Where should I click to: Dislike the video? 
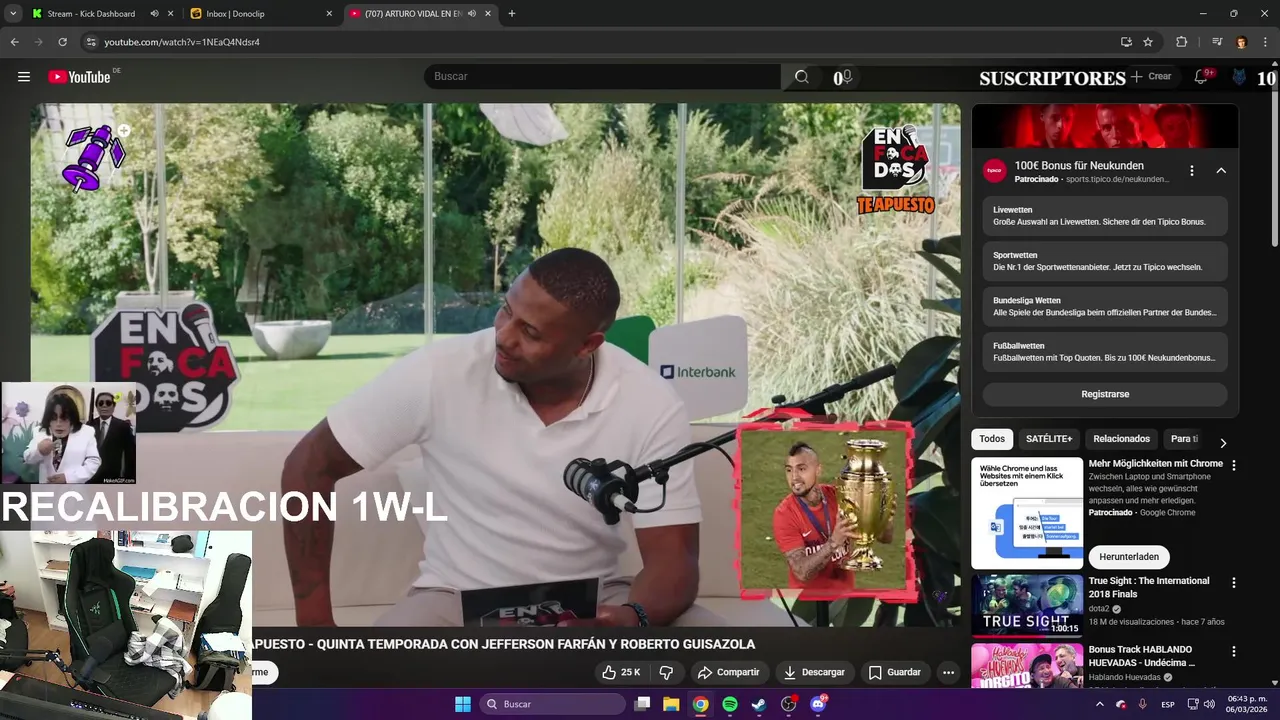click(x=666, y=672)
